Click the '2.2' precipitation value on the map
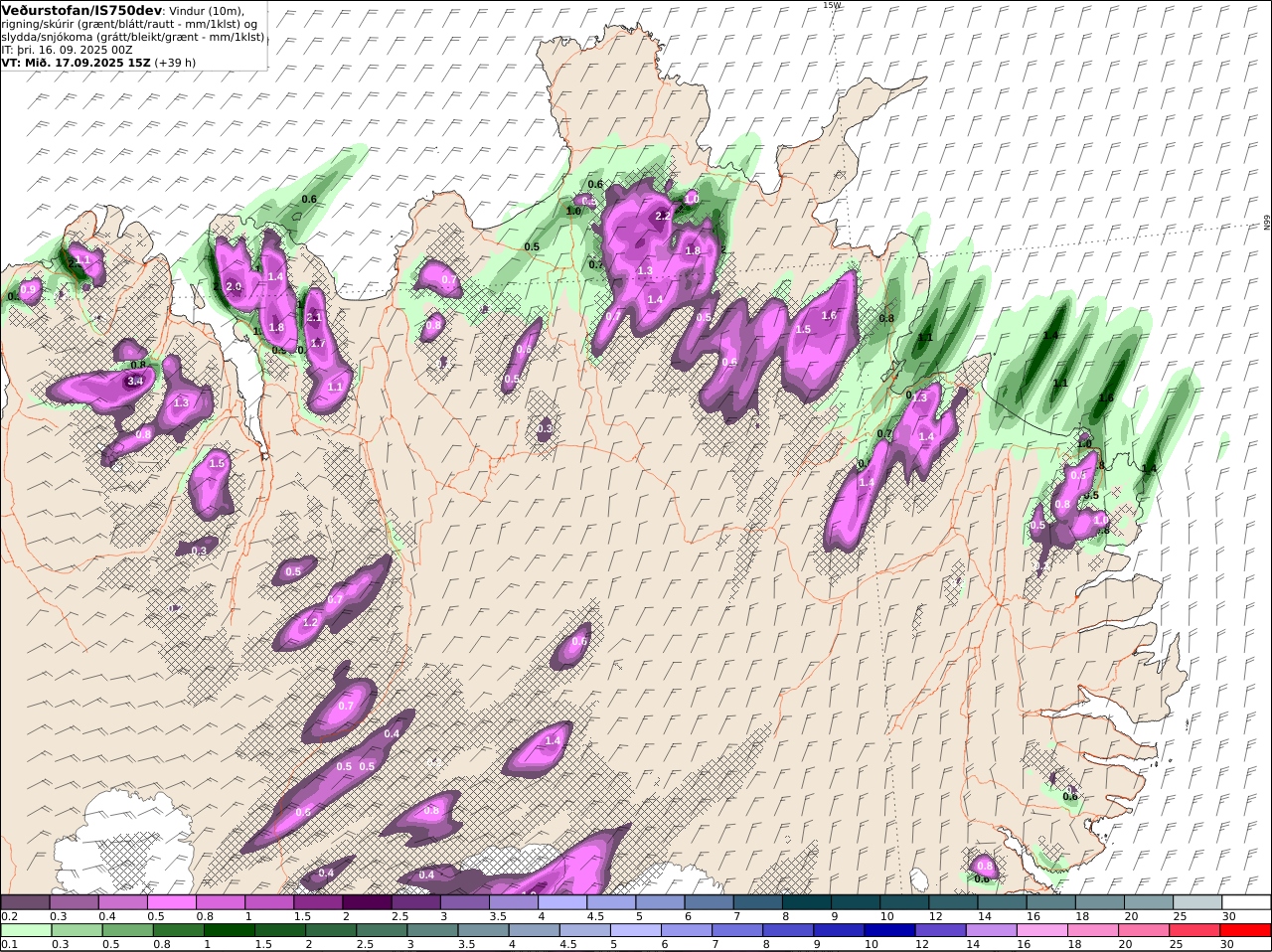This screenshot has height=952, width=1272. pos(663,216)
